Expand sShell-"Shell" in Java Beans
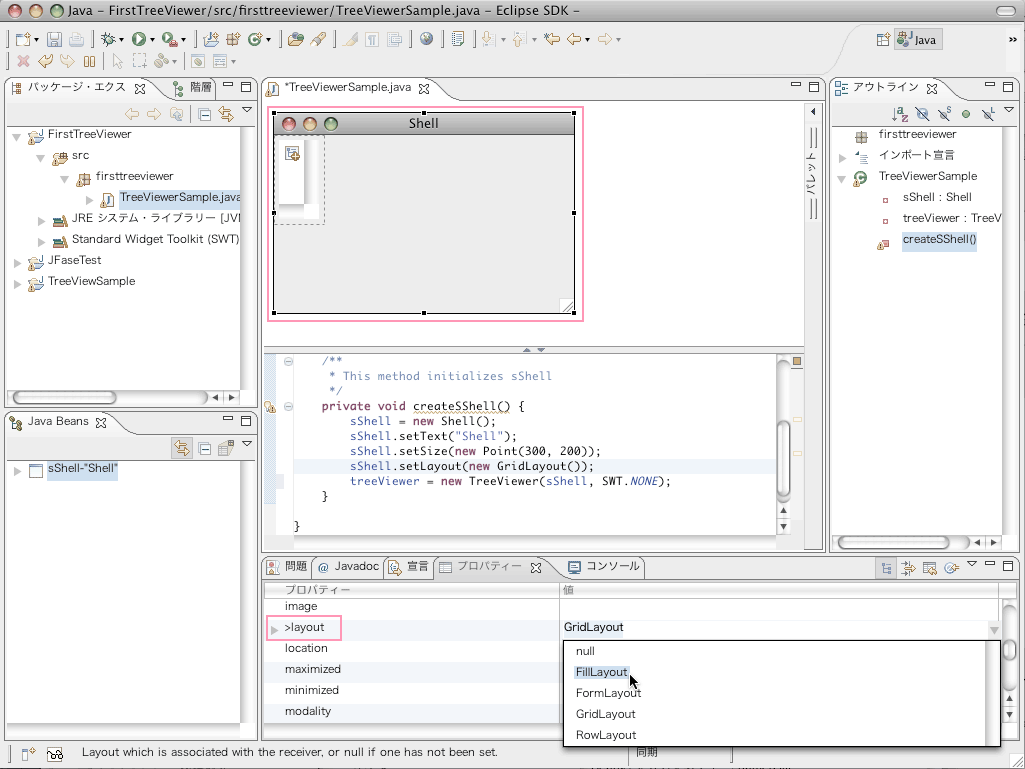 [x=18, y=470]
